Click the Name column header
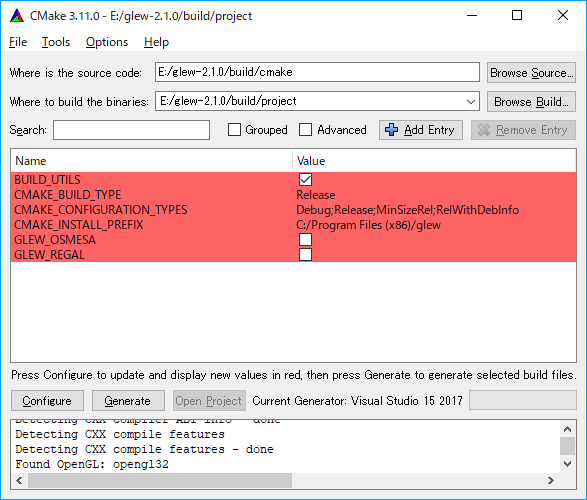The image size is (587, 500). click(152, 161)
